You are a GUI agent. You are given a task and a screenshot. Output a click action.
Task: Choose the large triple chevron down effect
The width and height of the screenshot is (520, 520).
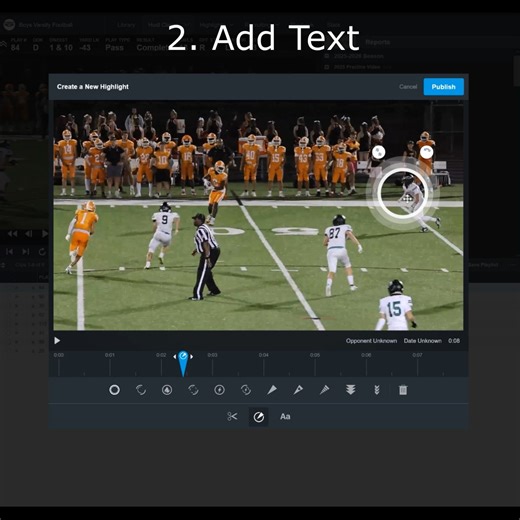point(350,390)
